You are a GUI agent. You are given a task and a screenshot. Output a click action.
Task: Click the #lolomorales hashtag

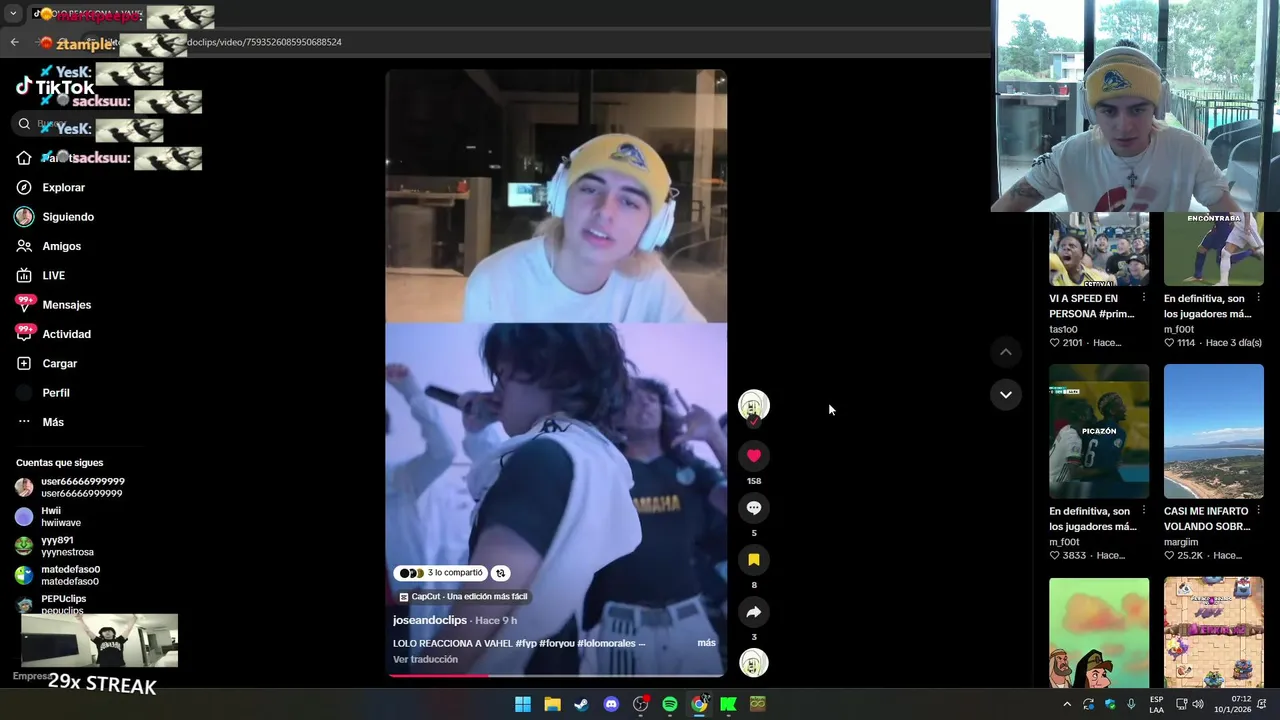coord(605,644)
